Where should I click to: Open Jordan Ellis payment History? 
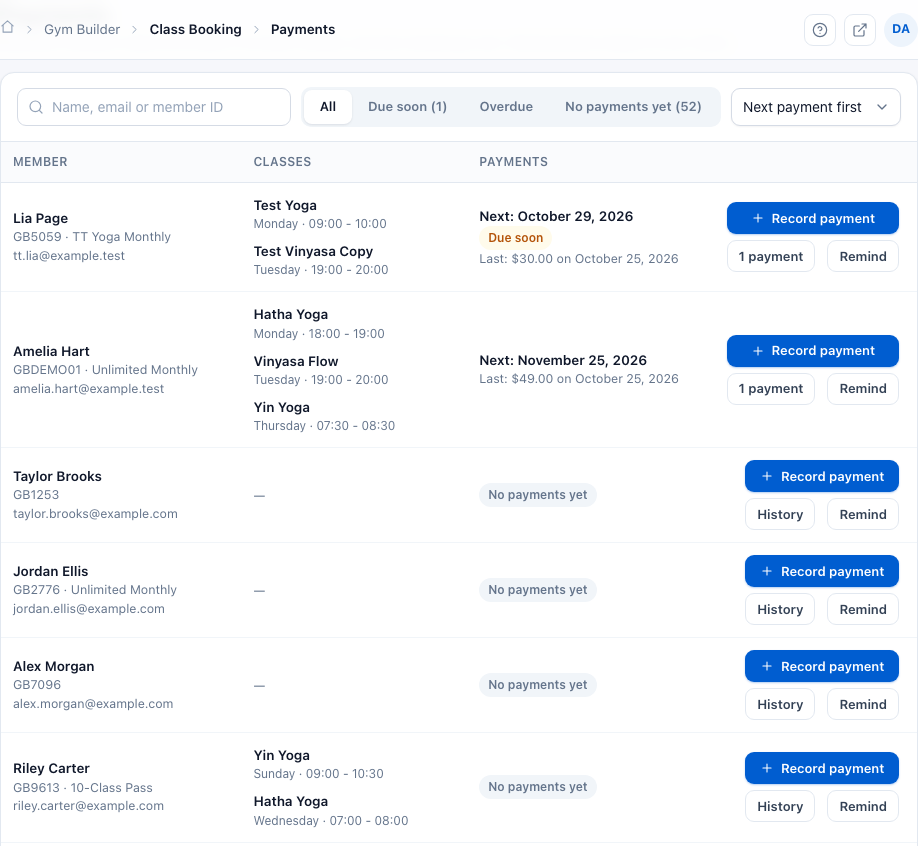(779, 609)
